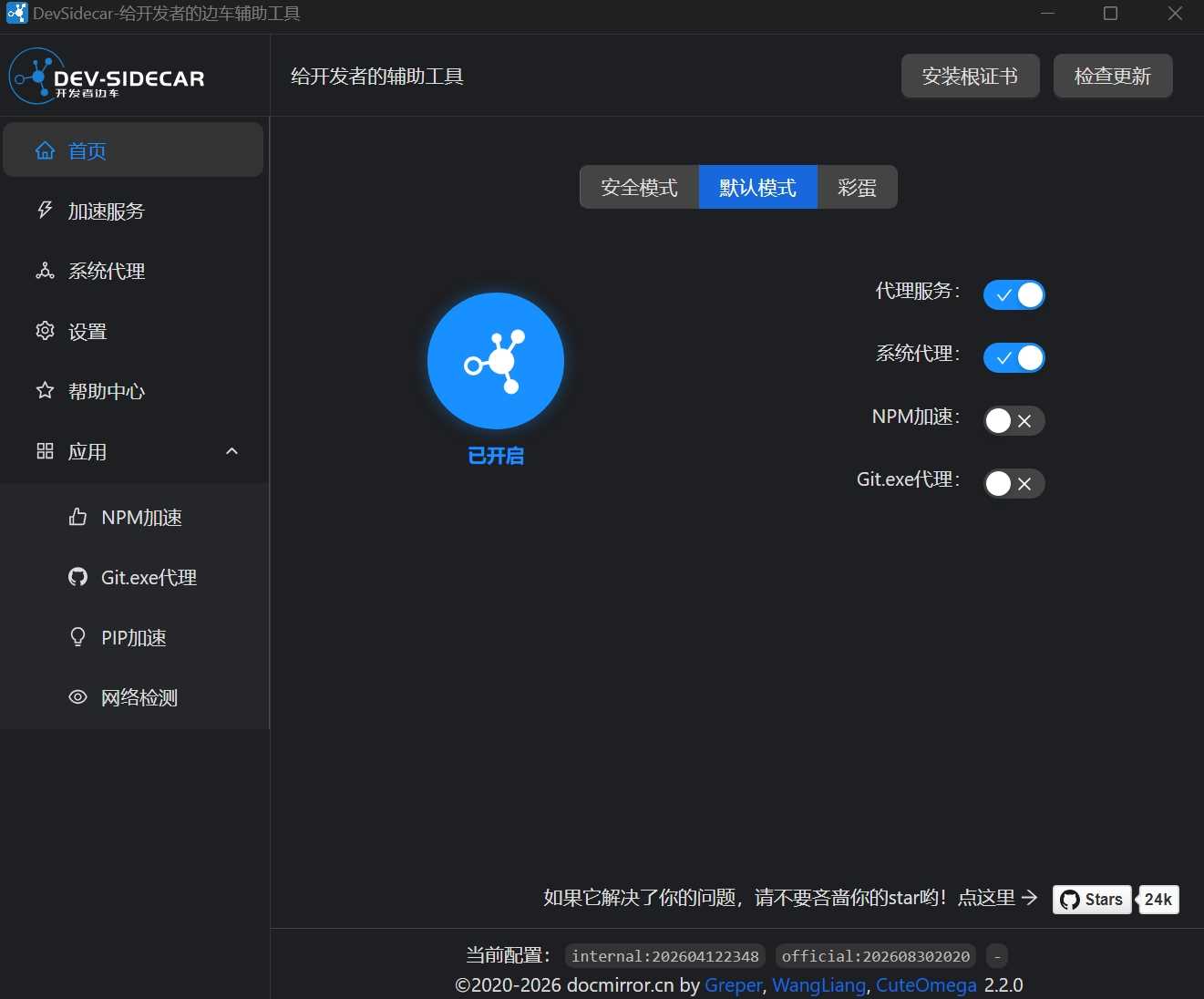This screenshot has width=1204, height=999.
Task: Disable the 系统代理 toggle switch
Action: (1014, 357)
